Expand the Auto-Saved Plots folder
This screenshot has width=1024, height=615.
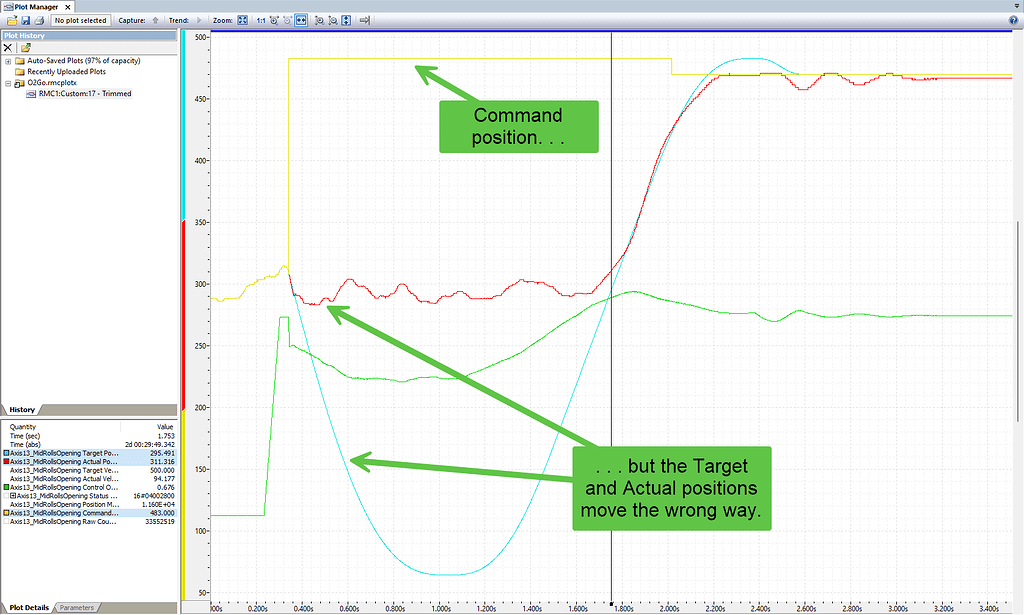click(x=6, y=60)
